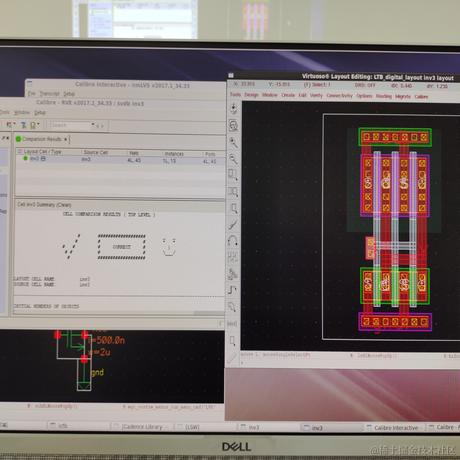Click the Calibre Interactive window menu button
Screen dimensions: 460x460
29,83
